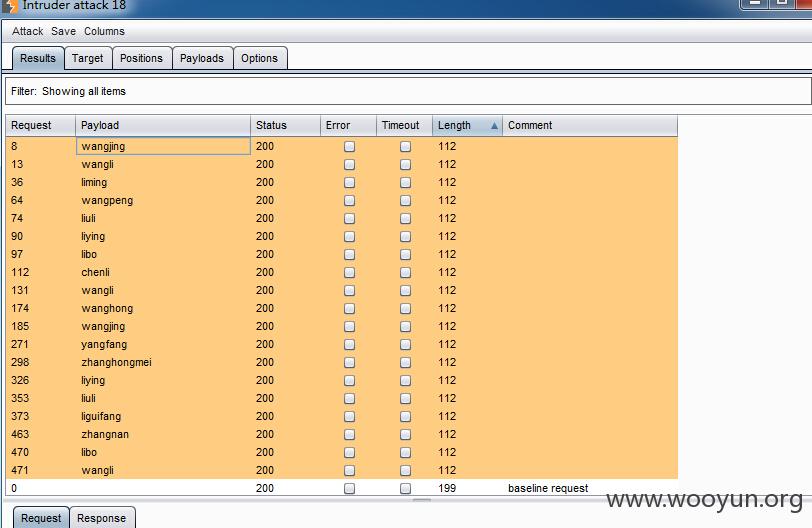Select the yangfang payload row
The height and width of the screenshot is (528, 812).
(x=342, y=344)
